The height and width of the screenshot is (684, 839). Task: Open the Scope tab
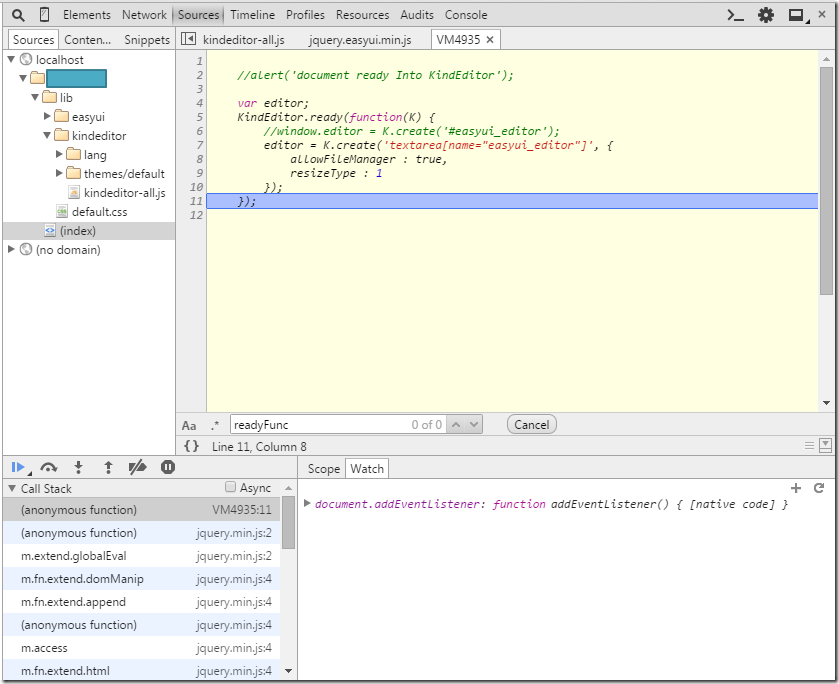[323, 468]
